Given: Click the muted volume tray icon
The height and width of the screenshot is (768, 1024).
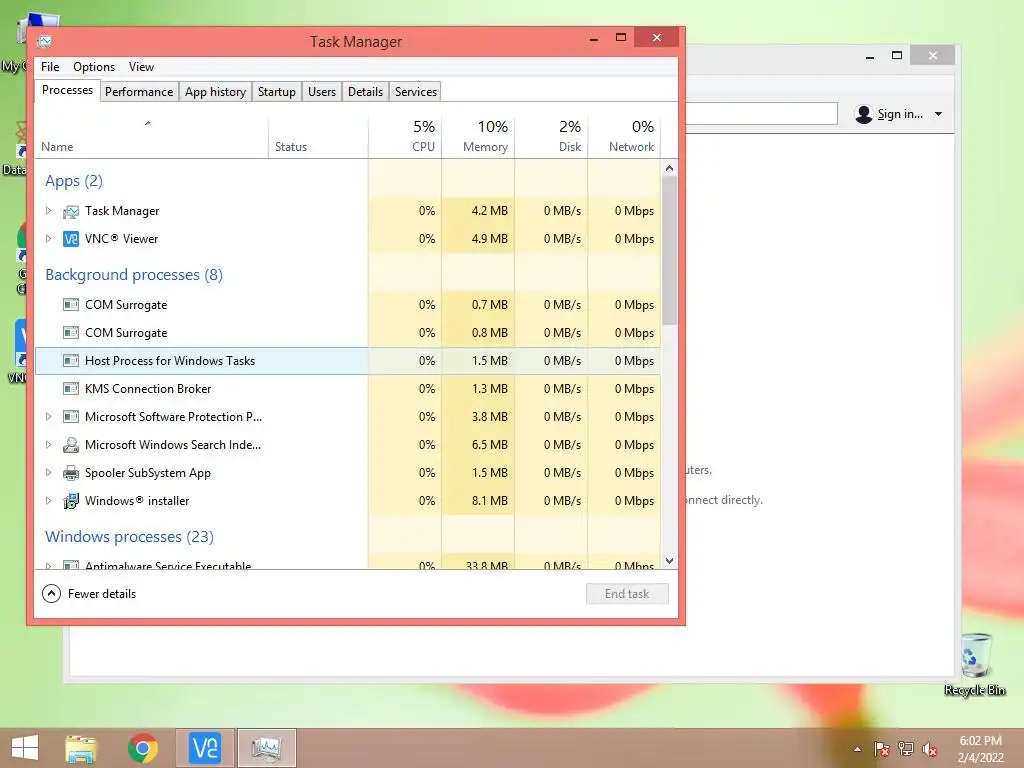Looking at the screenshot, I should [x=930, y=749].
